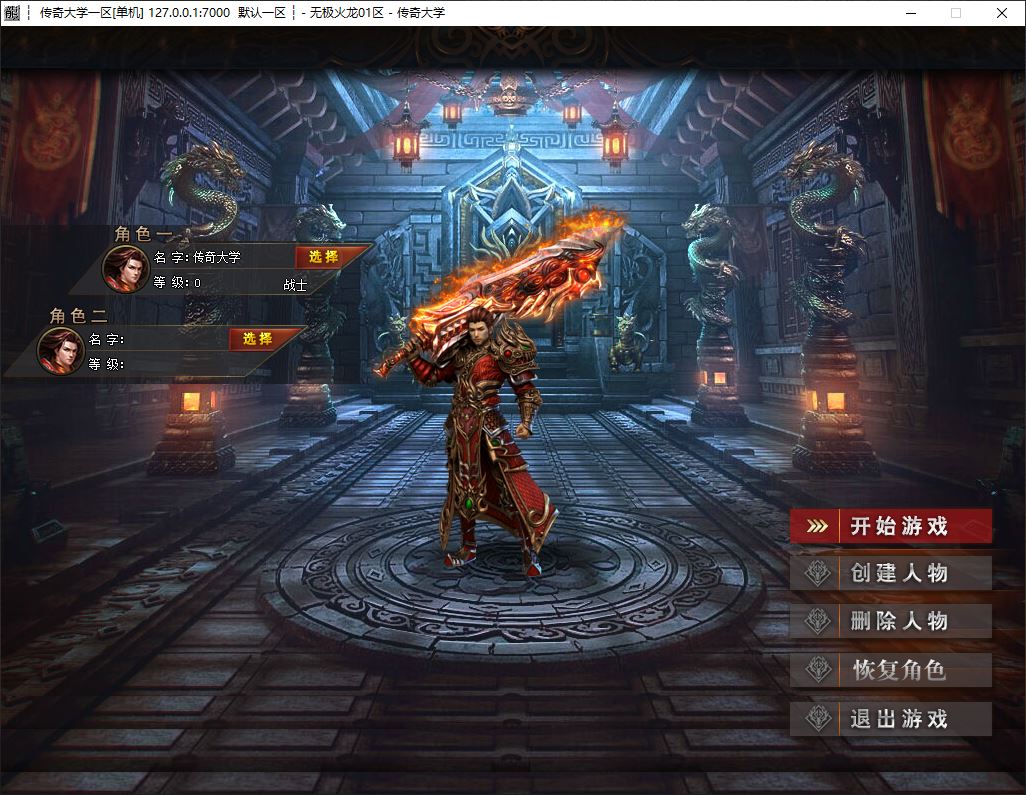Click the emblem icon beside 创建人物
The height and width of the screenshot is (795, 1026).
pyautogui.click(x=817, y=573)
